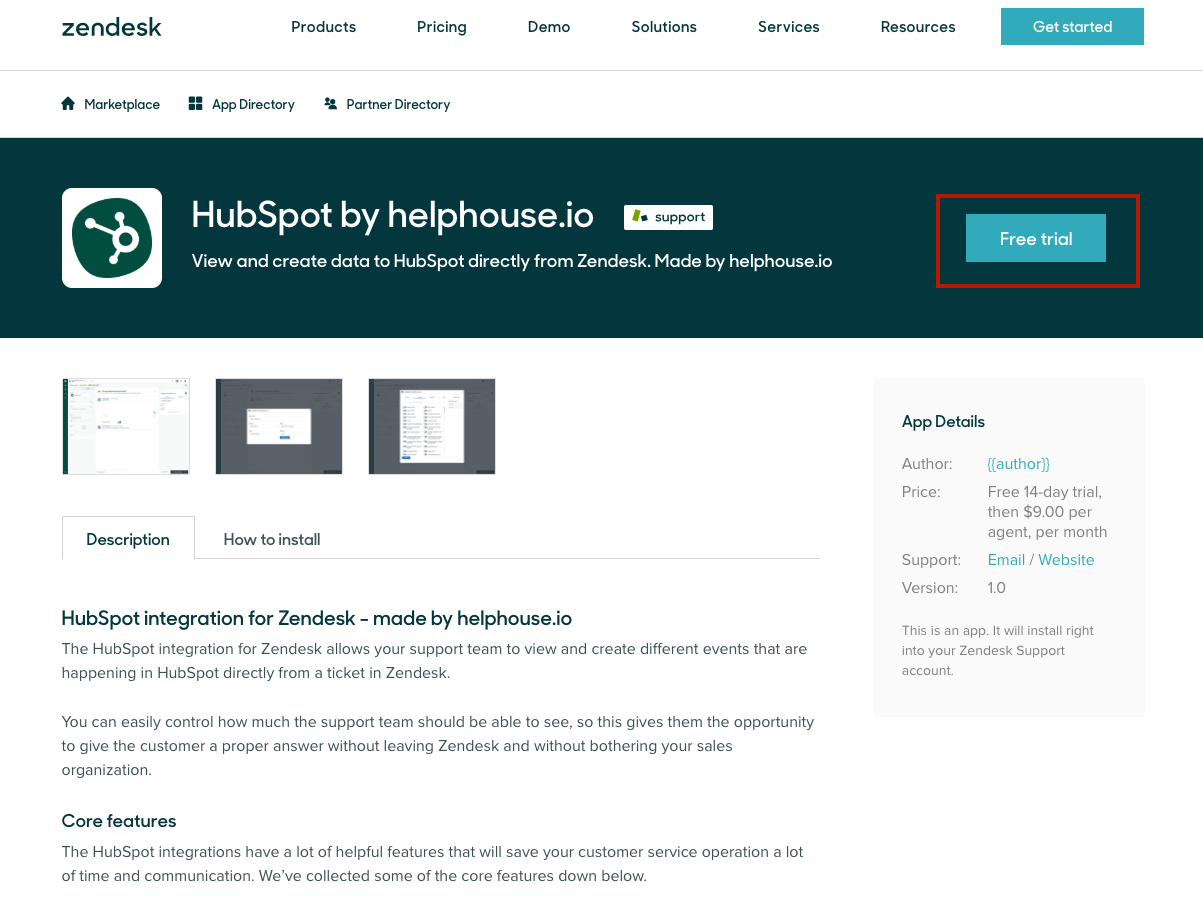
Task: Click the Website support link
Action: pos(1066,560)
